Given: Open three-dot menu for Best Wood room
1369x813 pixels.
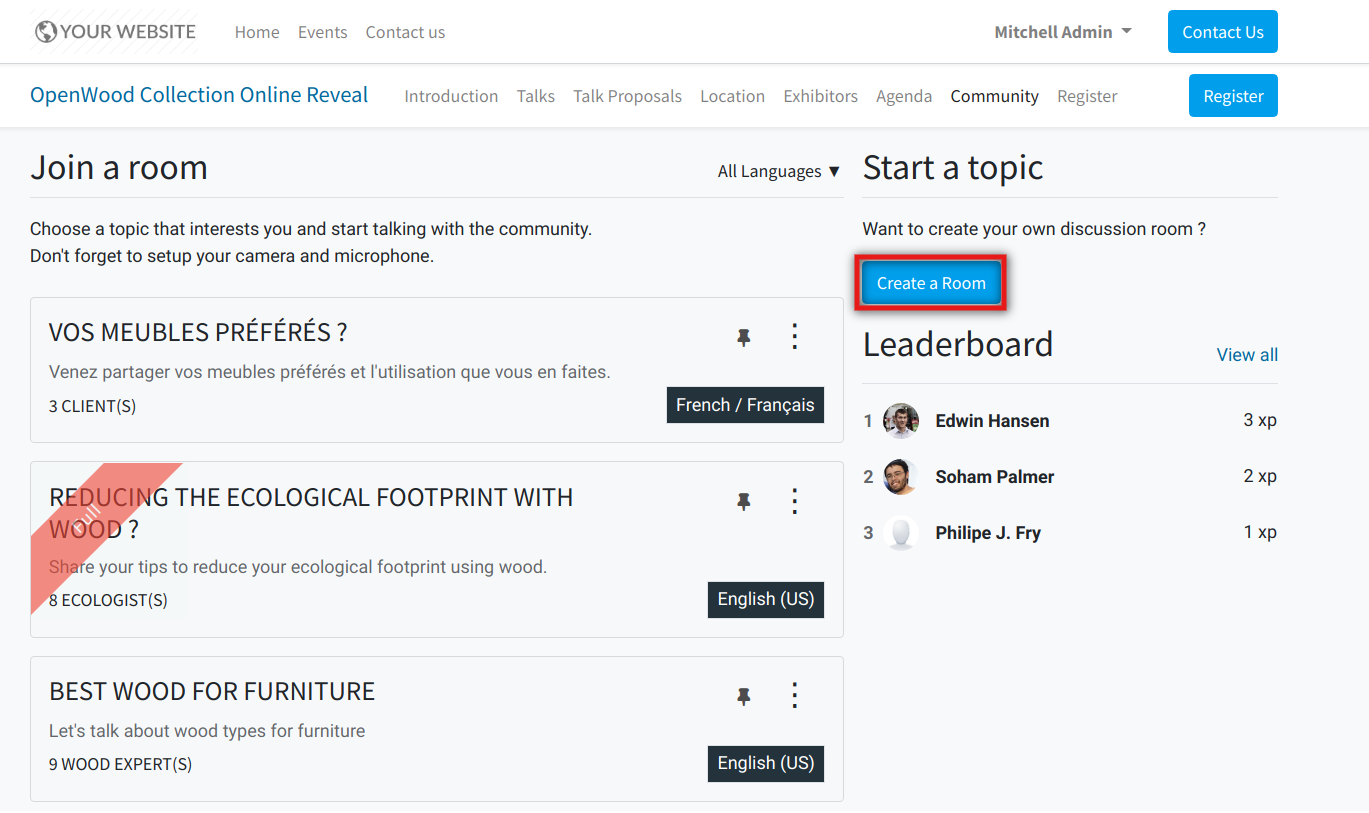Looking at the screenshot, I should (795, 695).
